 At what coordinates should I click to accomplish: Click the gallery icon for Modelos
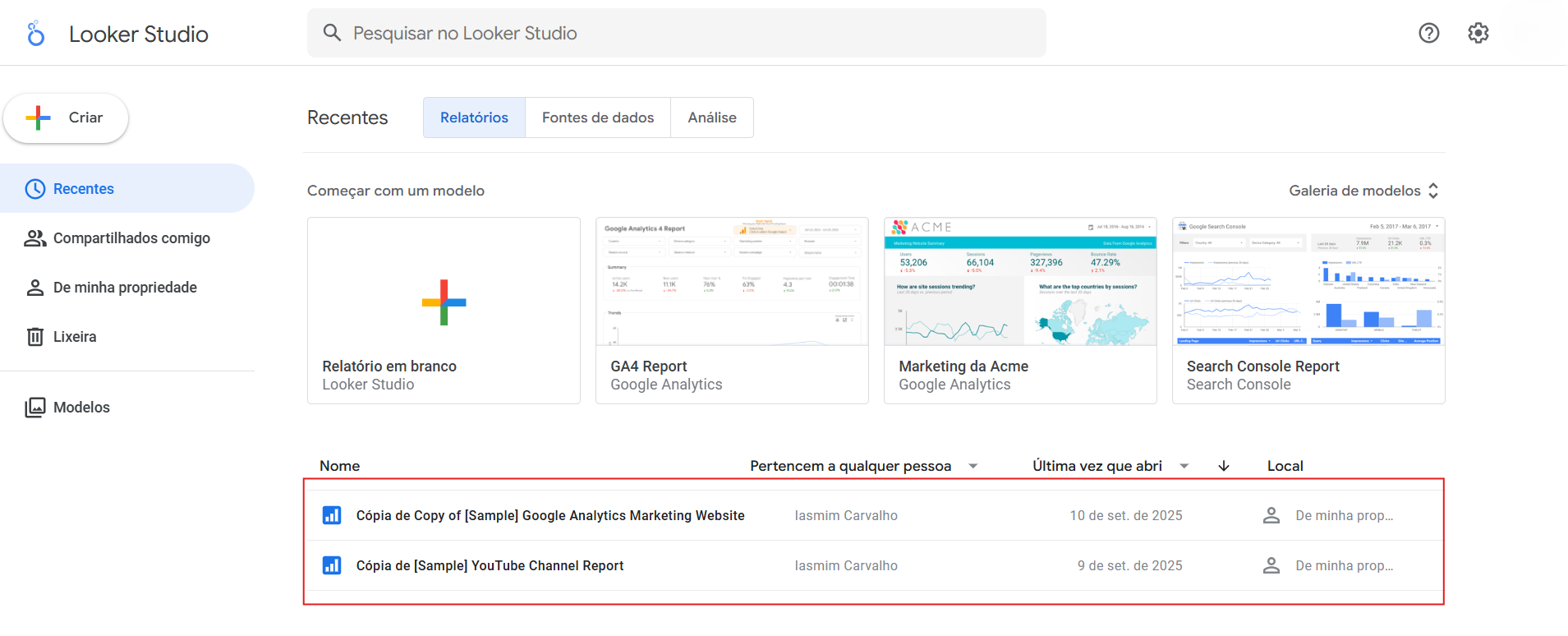(35, 408)
